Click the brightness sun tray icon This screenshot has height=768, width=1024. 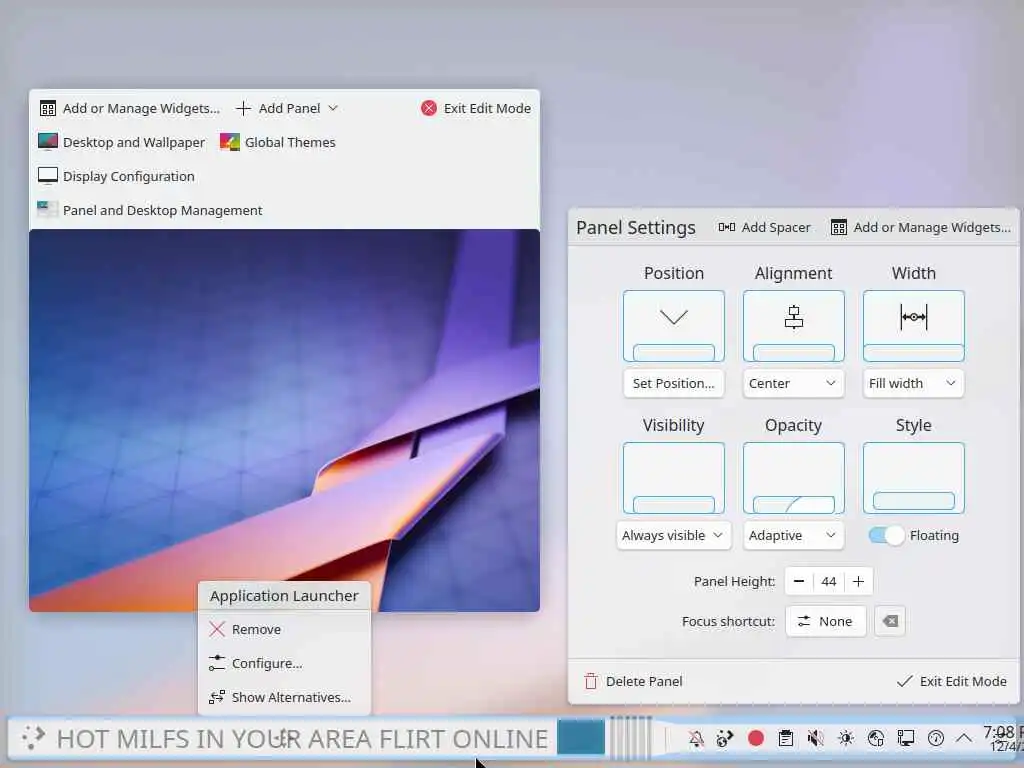pos(846,739)
